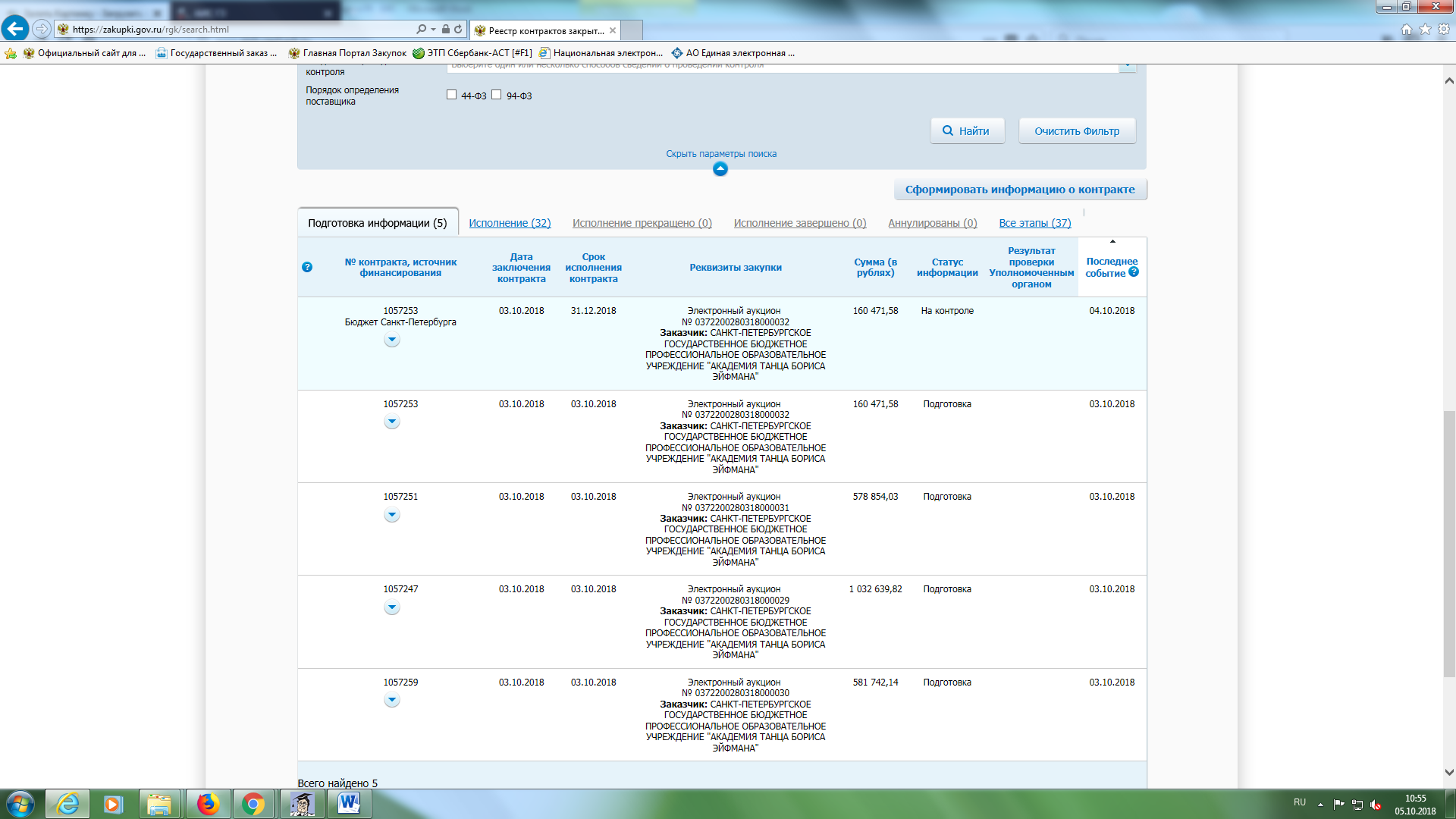Image resolution: width=1456 pixels, height=819 pixels.
Task: Refresh the page with reload icon
Action: (458, 29)
